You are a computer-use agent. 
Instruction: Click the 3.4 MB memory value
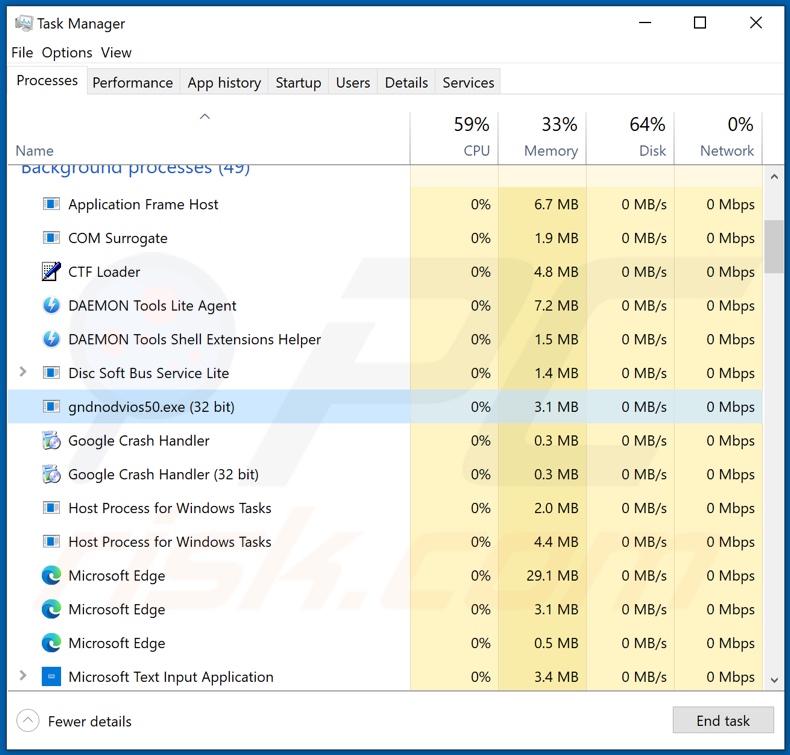coord(556,677)
